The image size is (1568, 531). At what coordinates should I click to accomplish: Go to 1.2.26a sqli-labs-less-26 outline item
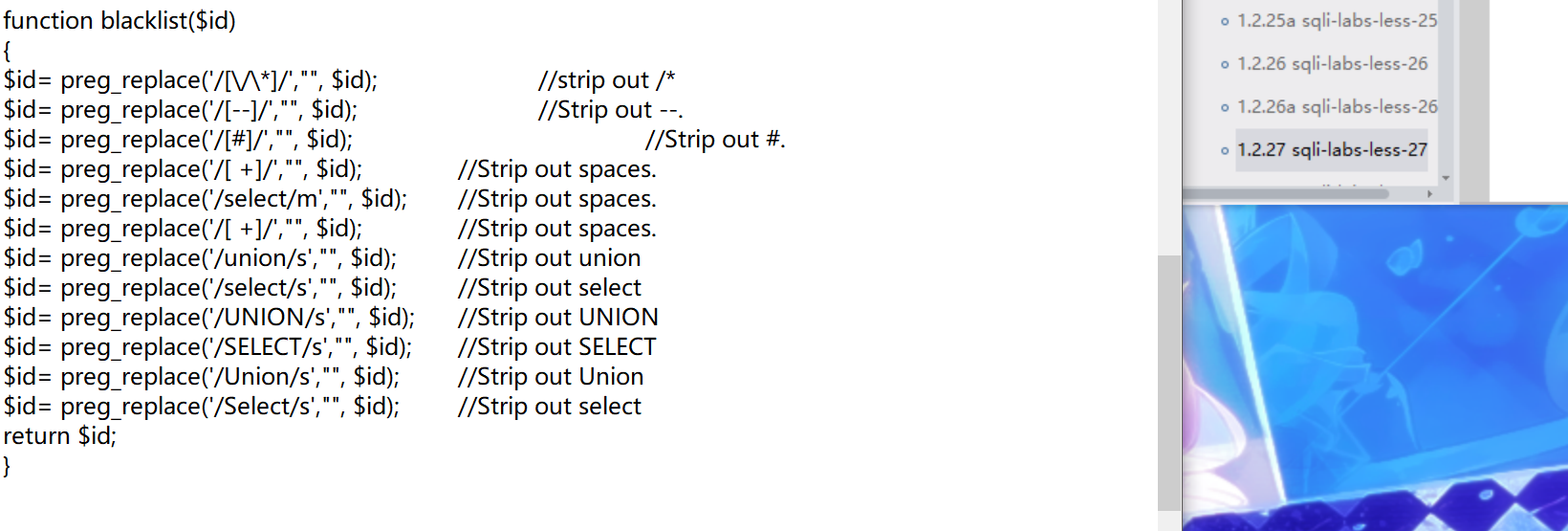(1337, 107)
